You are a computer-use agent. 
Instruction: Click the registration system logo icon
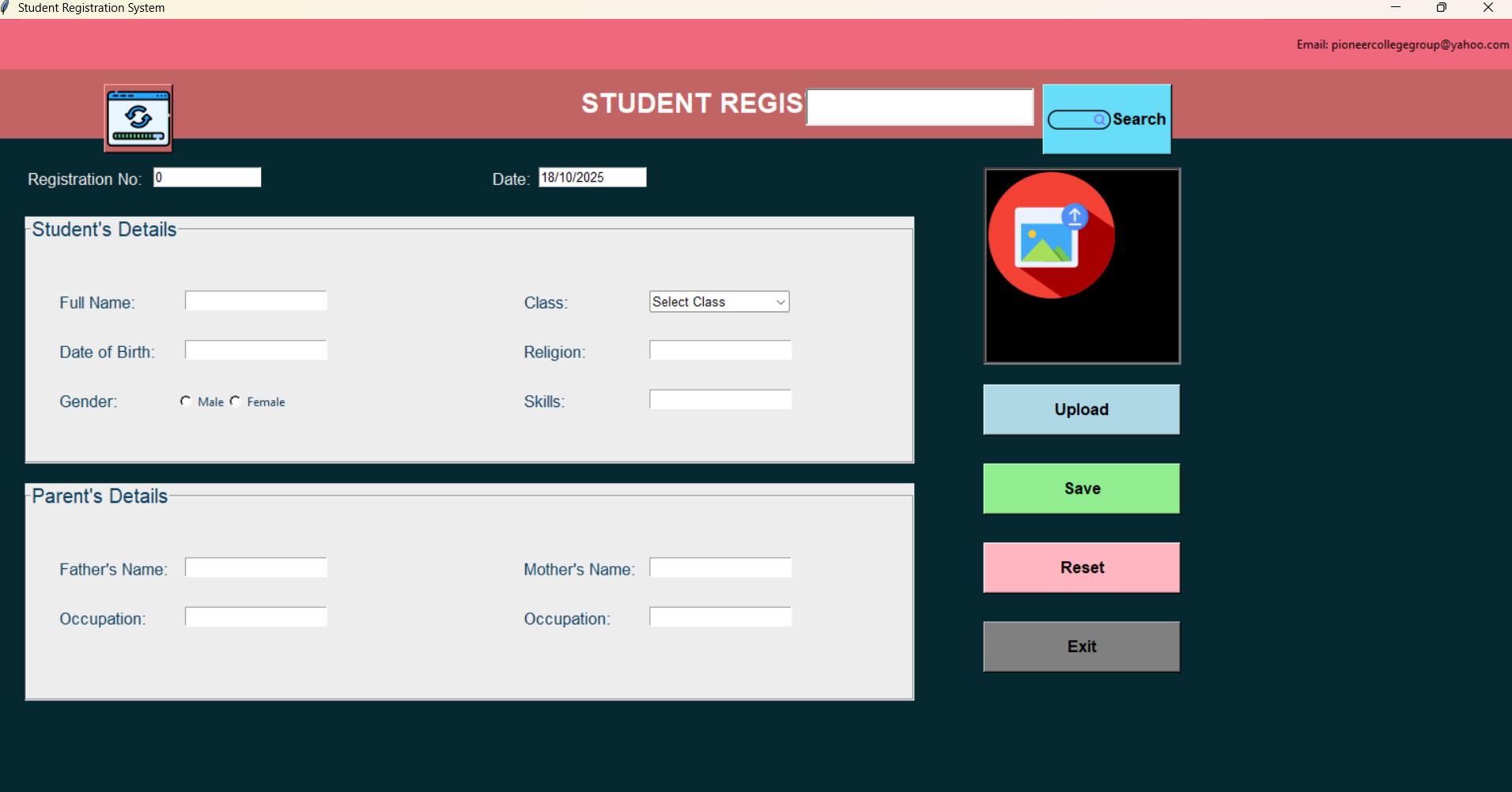pyautogui.click(x=138, y=117)
